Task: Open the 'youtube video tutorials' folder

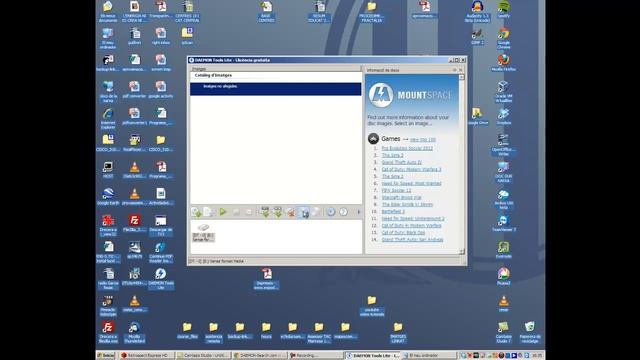Action: tap(372, 306)
